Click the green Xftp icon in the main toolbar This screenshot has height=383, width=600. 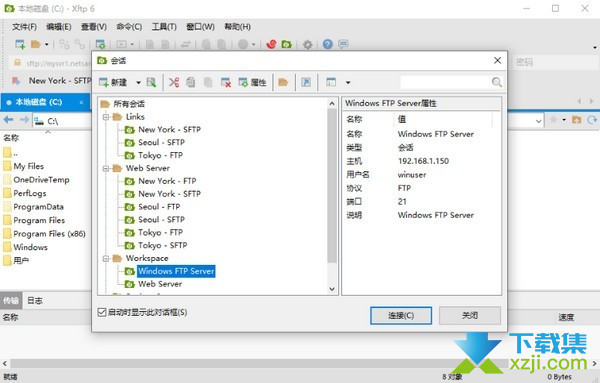286,44
